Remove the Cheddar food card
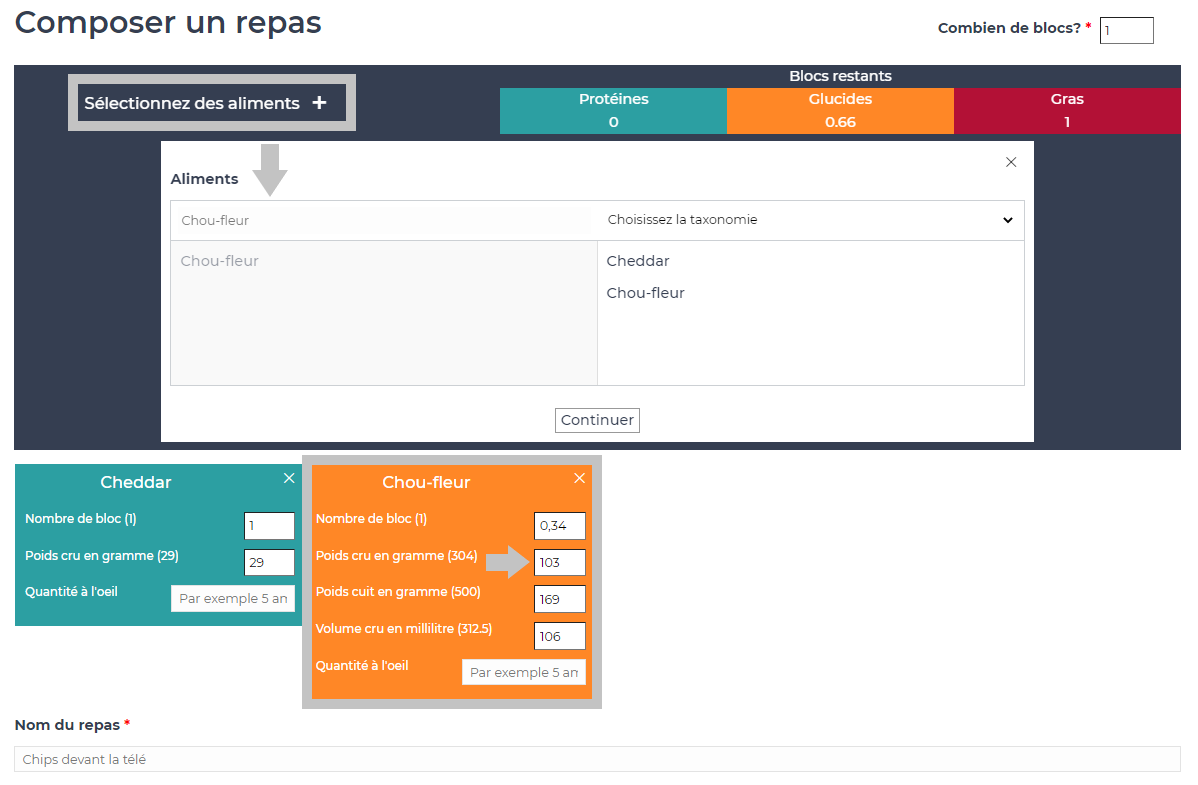 pos(289,478)
